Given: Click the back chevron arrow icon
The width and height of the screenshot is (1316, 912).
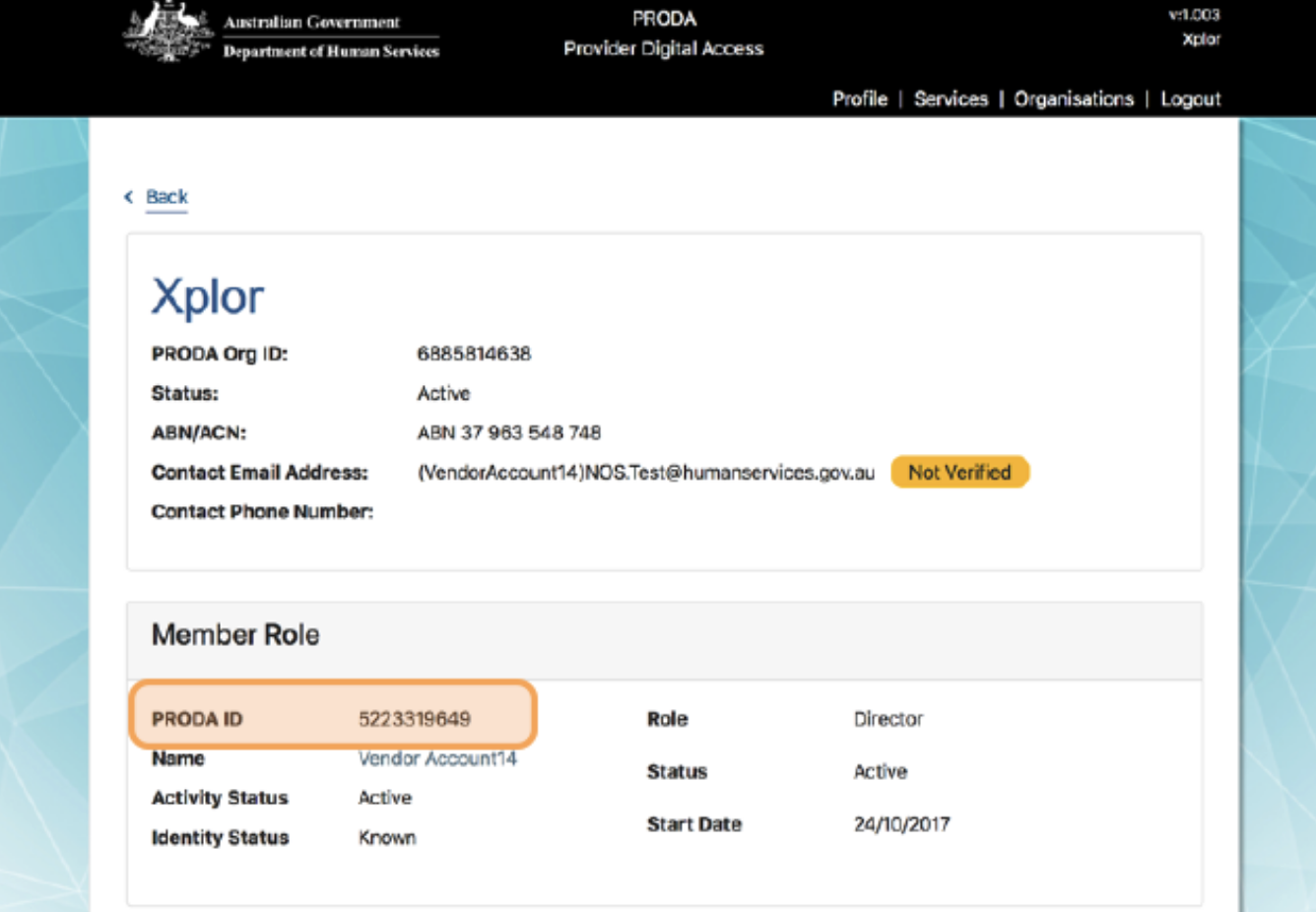Looking at the screenshot, I should [129, 197].
